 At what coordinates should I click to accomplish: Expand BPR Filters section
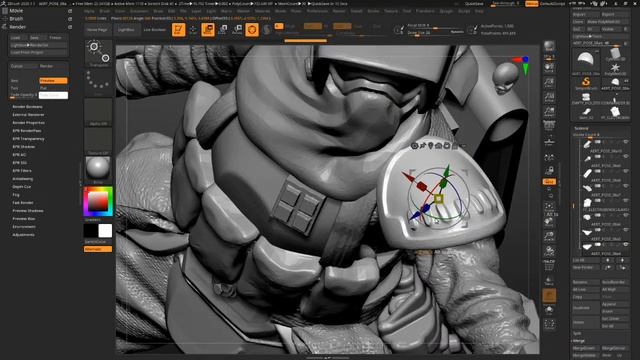tap(22, 171)
